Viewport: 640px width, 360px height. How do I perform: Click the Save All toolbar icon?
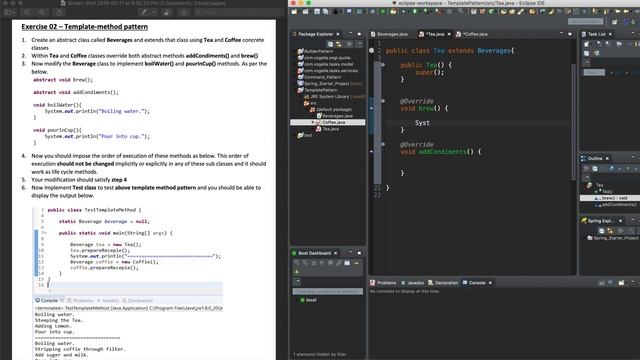tap(325, 11)
